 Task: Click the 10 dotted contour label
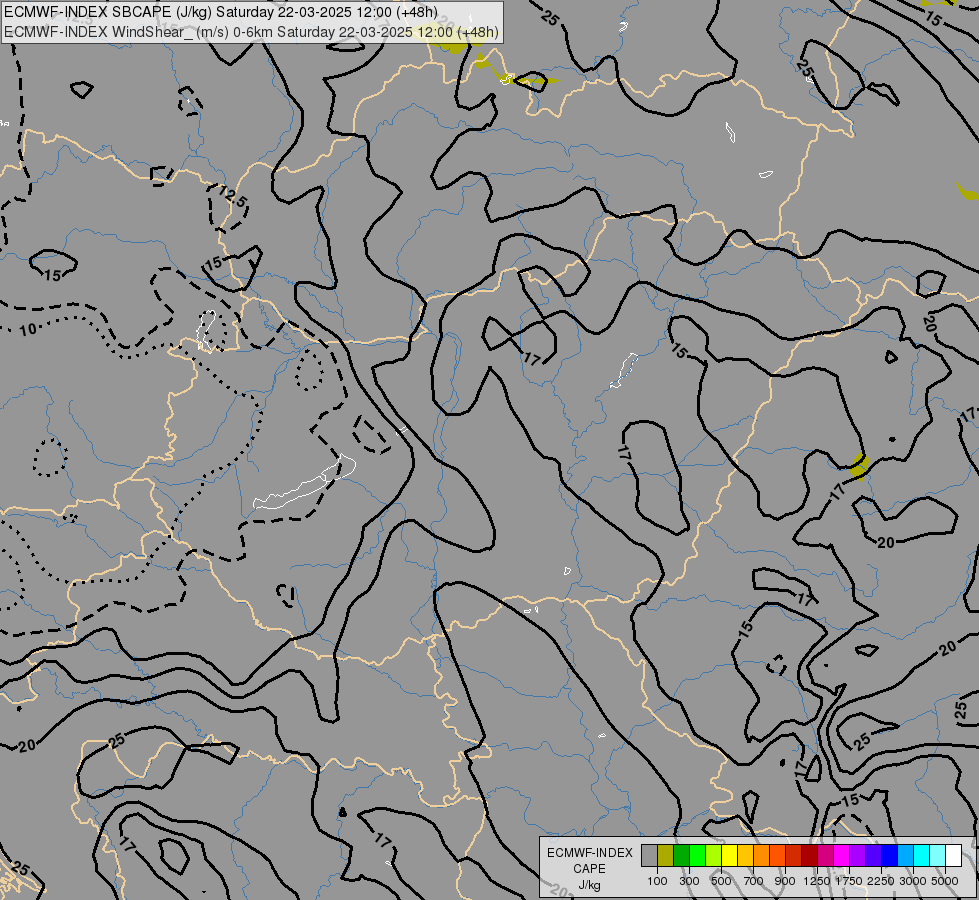[28, 329]
